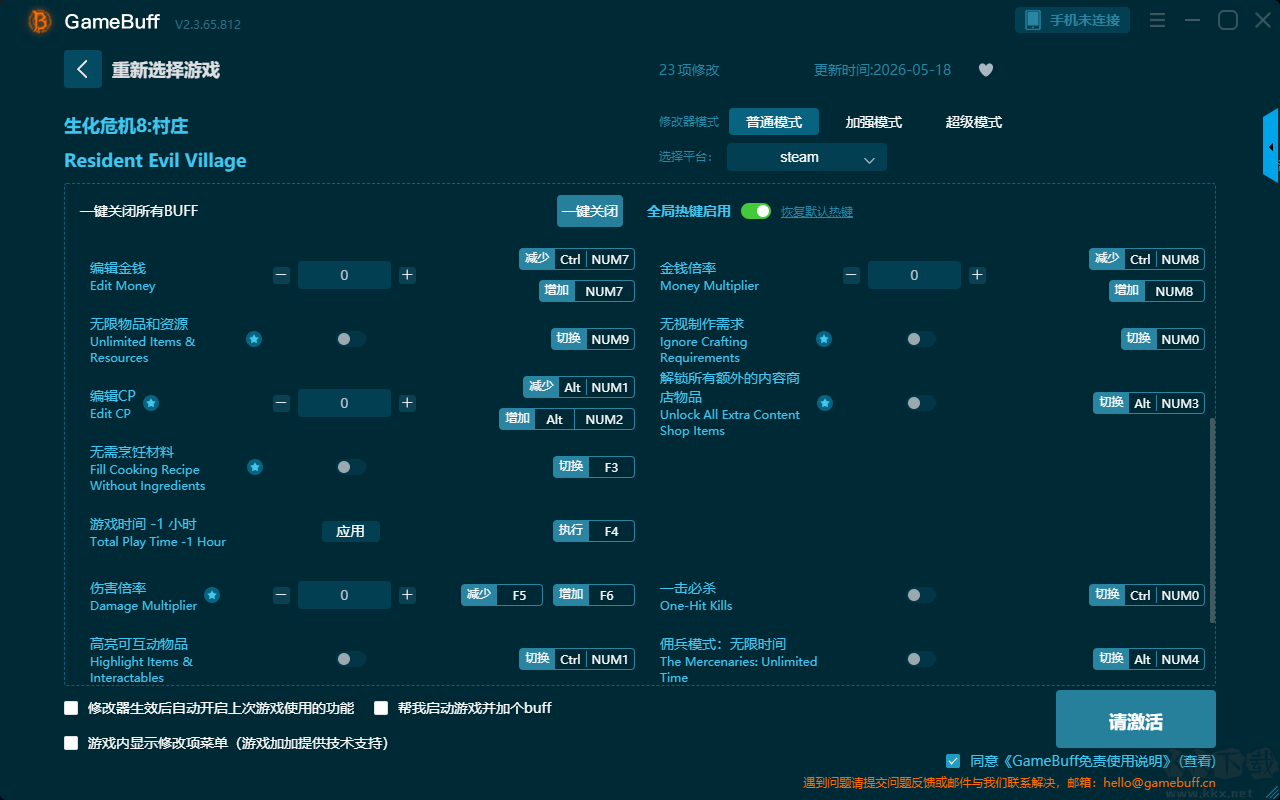Open the disclaimer (查看) view link
The image size is (1280, 800).
1196,762
